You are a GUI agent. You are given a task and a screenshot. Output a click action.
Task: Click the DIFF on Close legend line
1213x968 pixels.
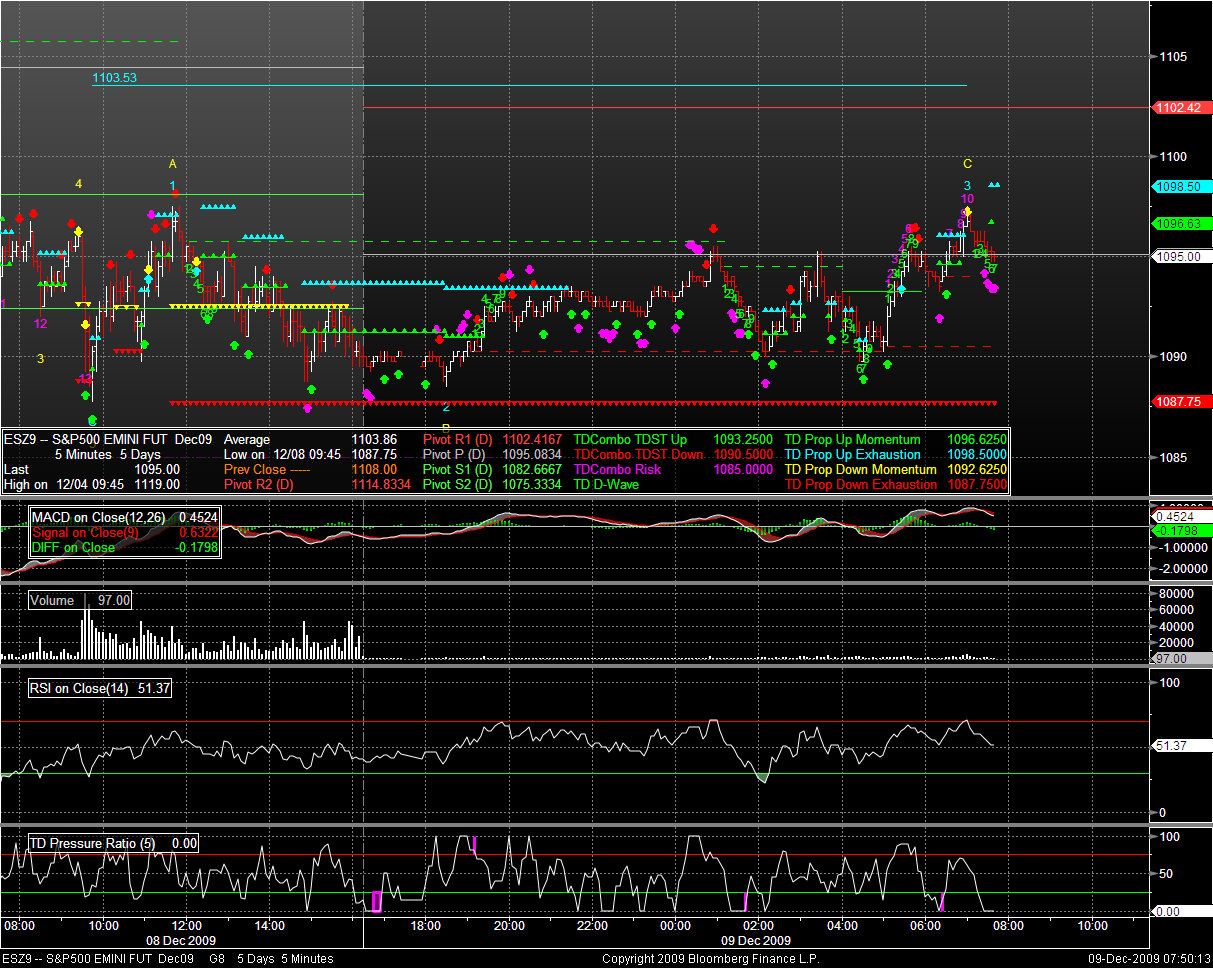click(74, 547)
